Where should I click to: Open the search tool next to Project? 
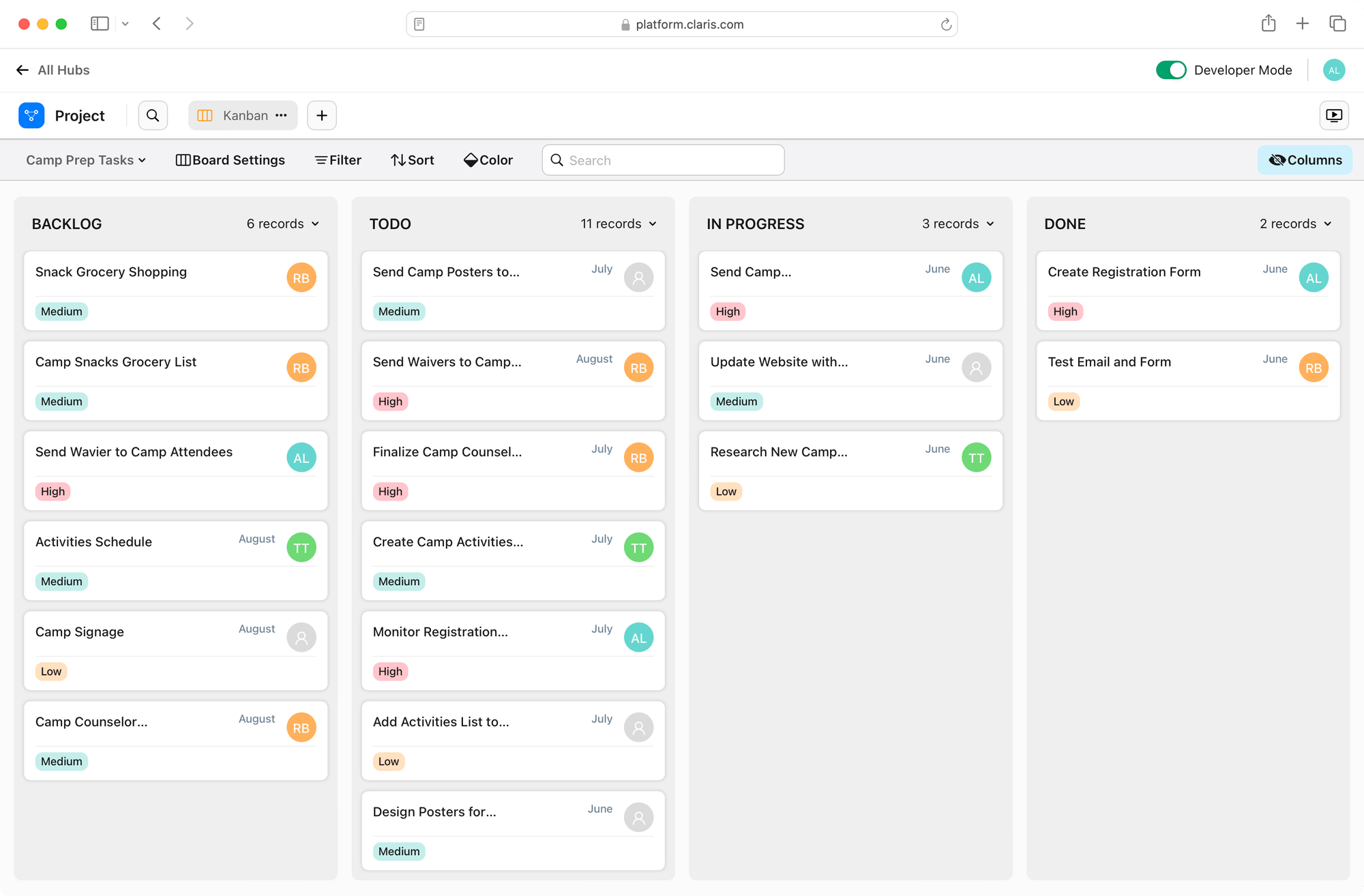pyautogui.click(x=153, y=115)
